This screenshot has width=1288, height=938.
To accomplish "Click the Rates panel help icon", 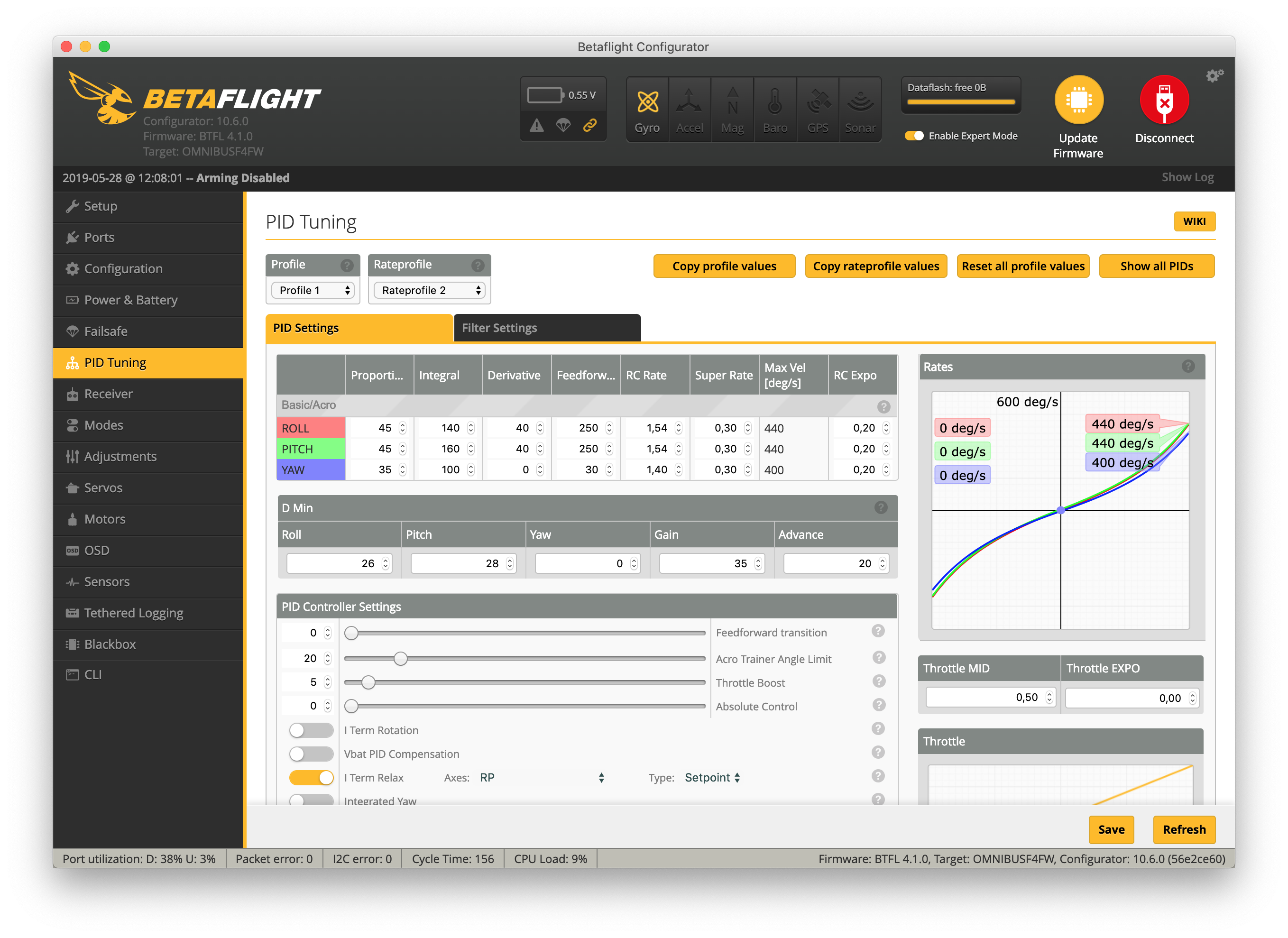I will [1187, 367].
